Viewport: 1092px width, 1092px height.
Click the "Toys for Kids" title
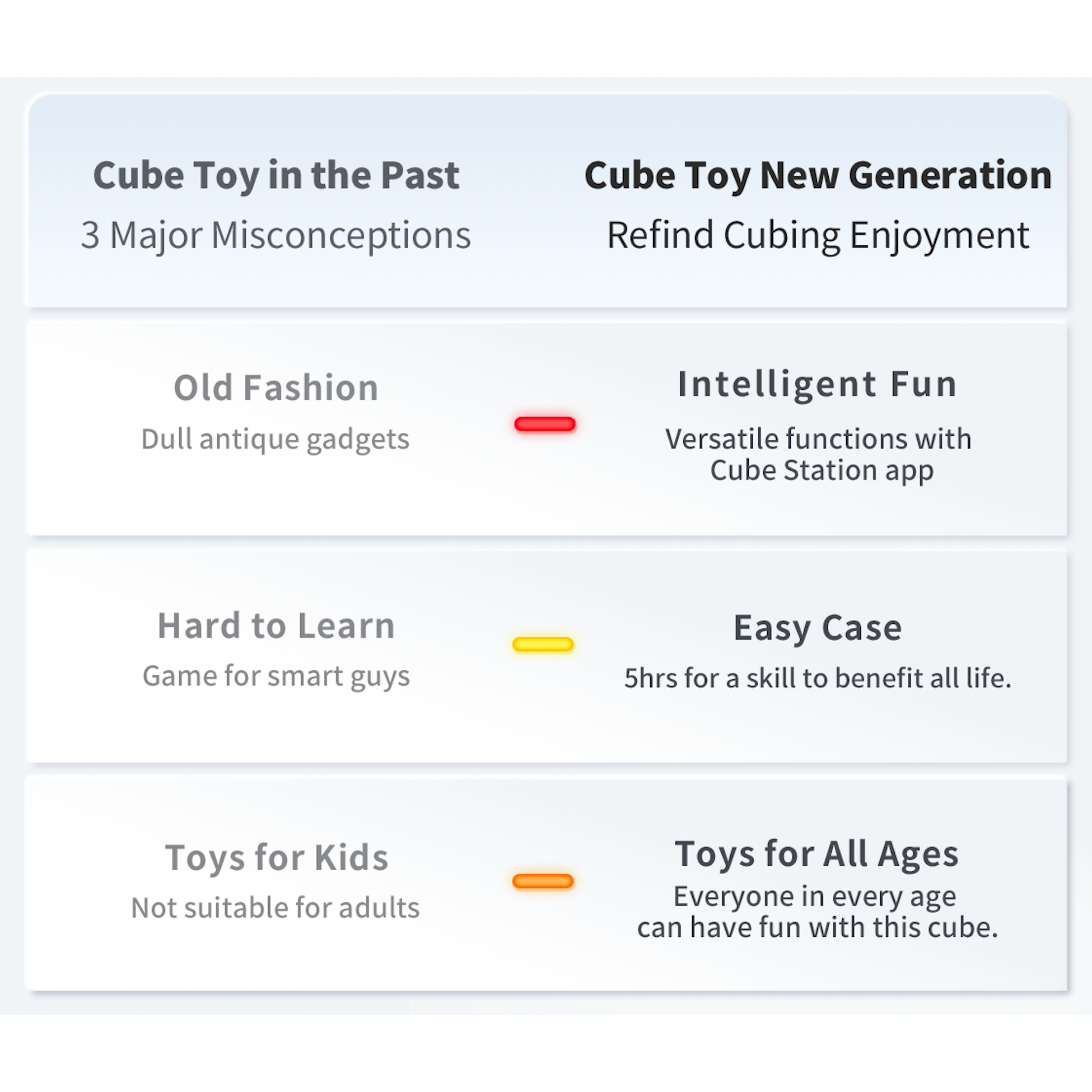tap(277, 857)
